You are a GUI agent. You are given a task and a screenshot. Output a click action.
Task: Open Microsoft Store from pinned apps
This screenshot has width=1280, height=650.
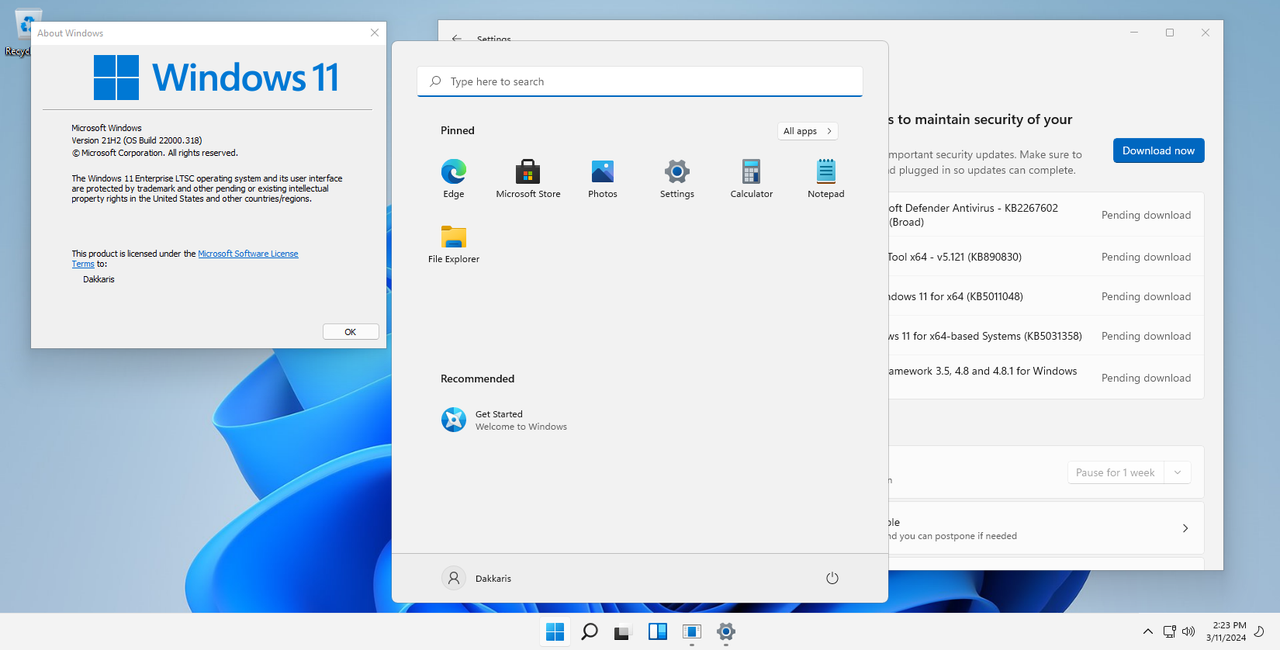(x=528, y=179)
